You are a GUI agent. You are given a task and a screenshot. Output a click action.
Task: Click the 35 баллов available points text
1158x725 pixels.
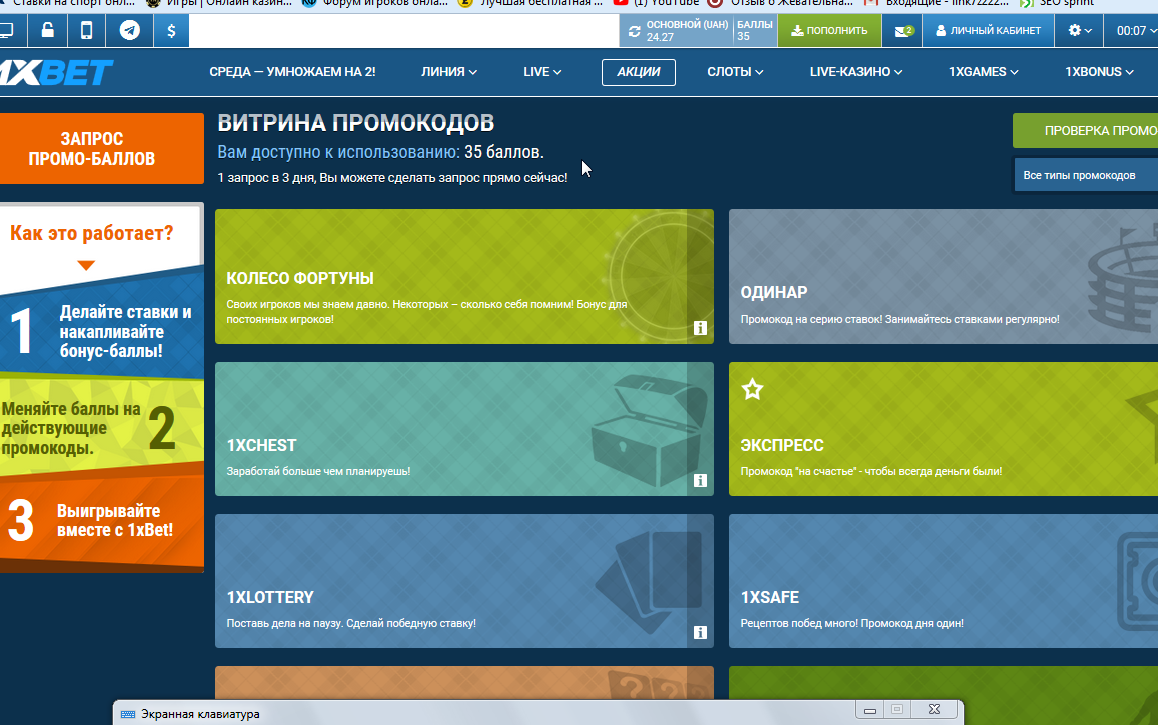coord(504,152)
